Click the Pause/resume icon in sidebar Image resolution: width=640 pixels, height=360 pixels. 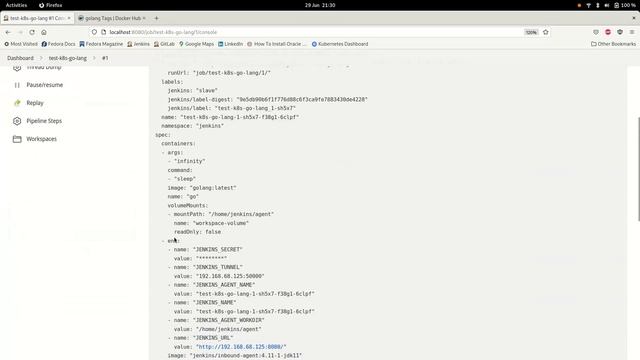click(x=17, y=85)
